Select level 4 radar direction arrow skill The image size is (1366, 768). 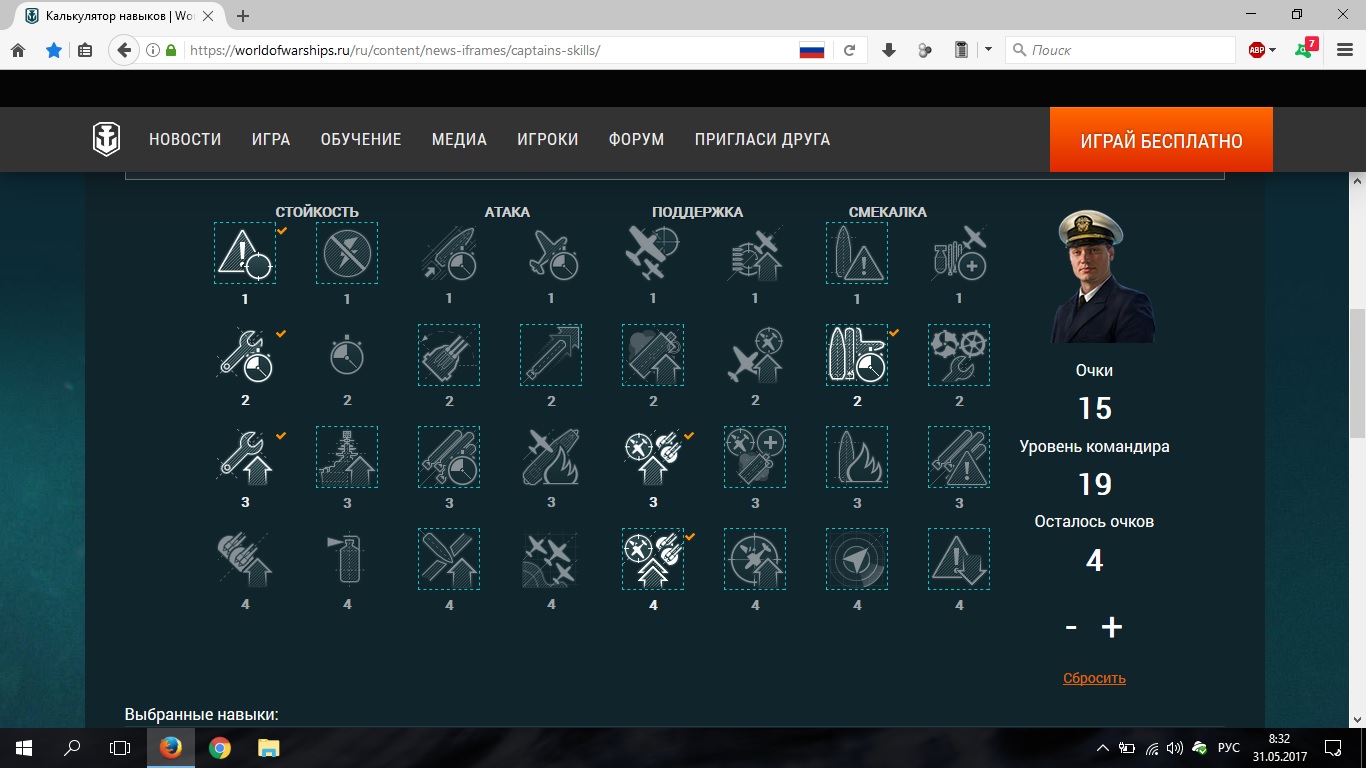click(857, 559)
